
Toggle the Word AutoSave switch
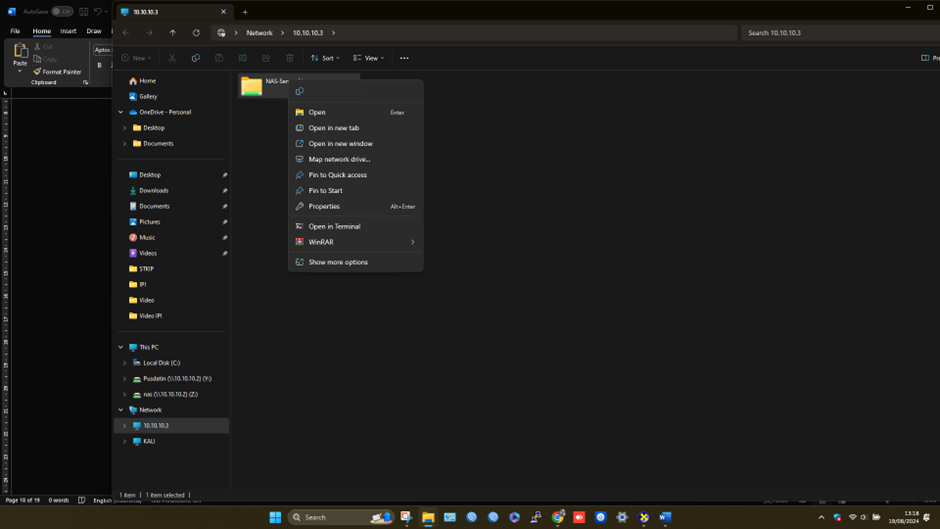62,12
